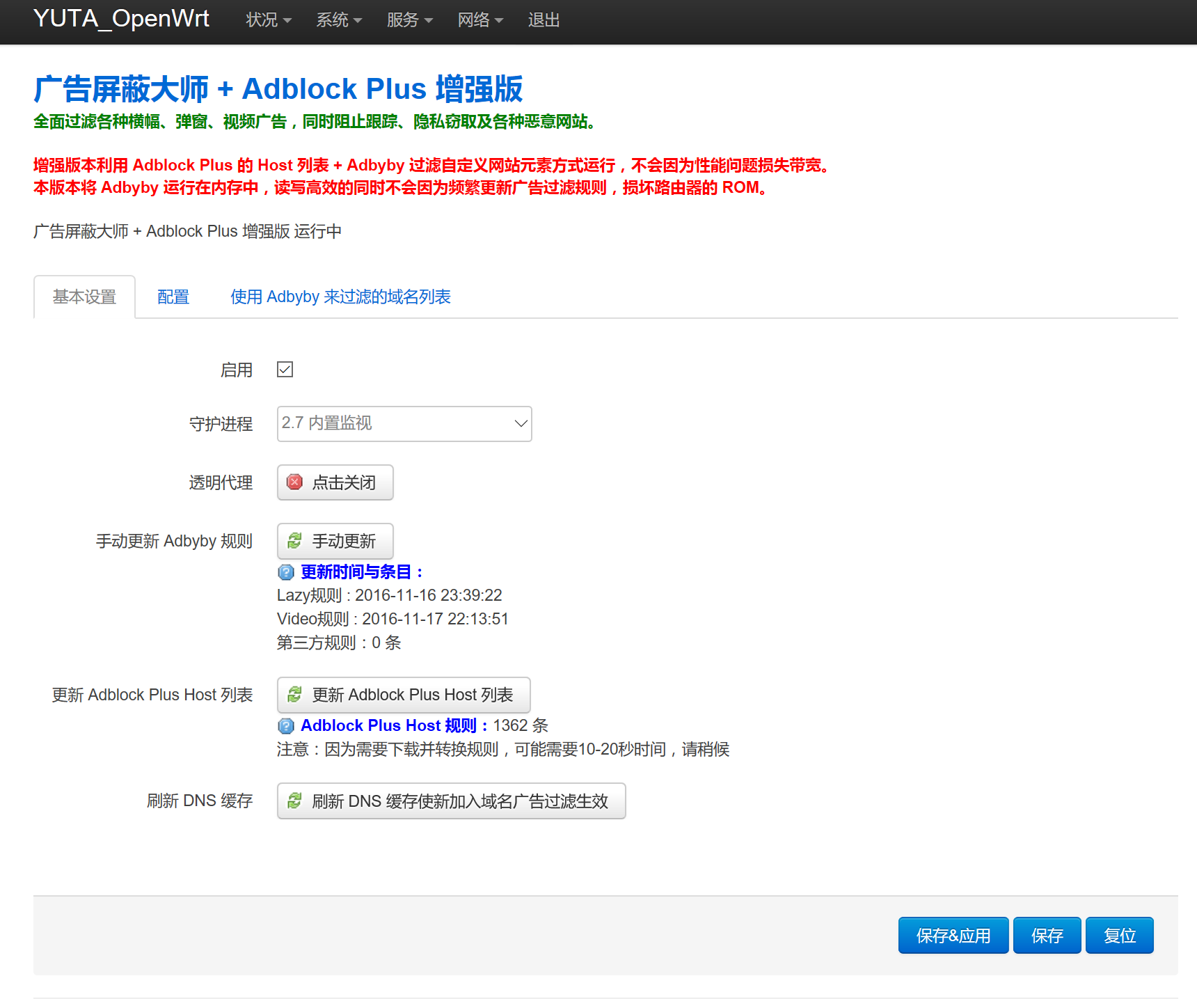This screenshot has height=1008, width=1197.
Task: Click the refresh icon on 刷新 DNS 缓存 button
Action: pos(294,801)
